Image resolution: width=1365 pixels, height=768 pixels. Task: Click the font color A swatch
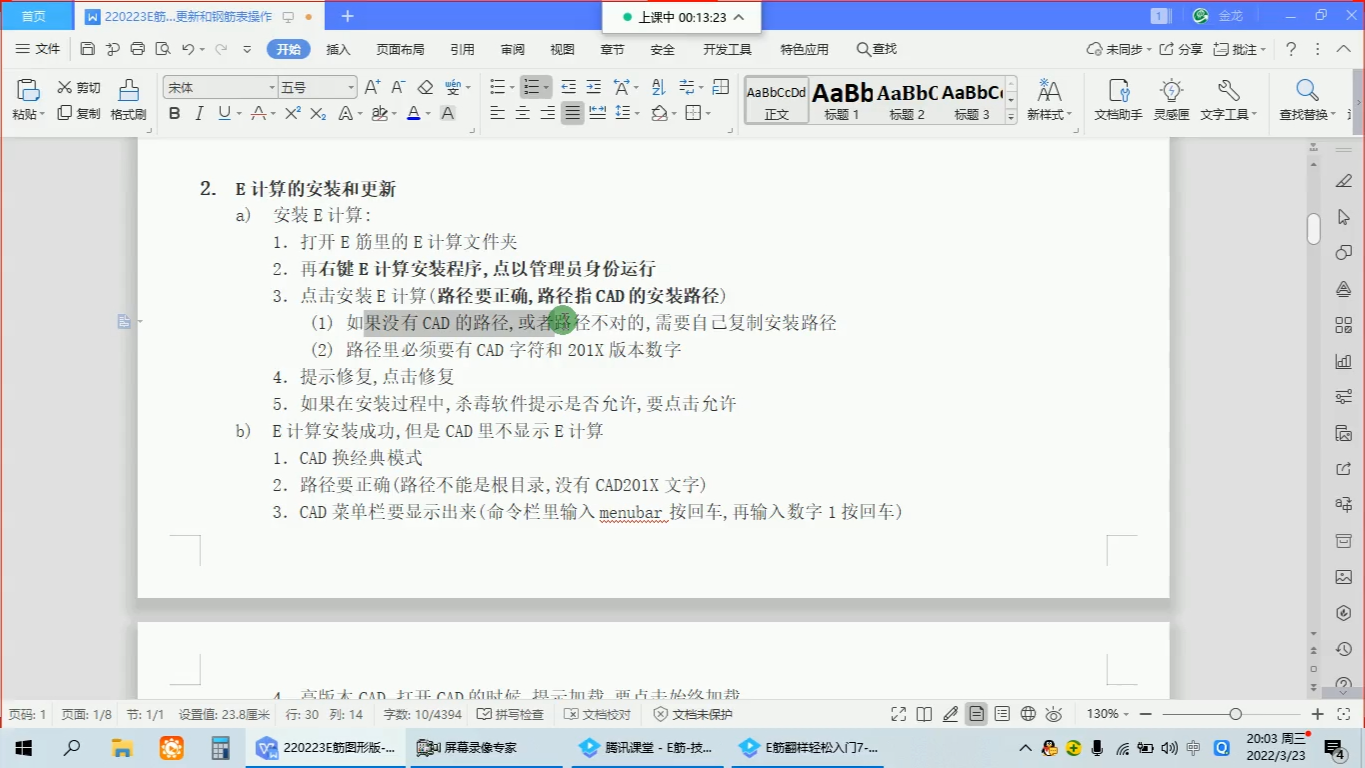pos(413,113)
